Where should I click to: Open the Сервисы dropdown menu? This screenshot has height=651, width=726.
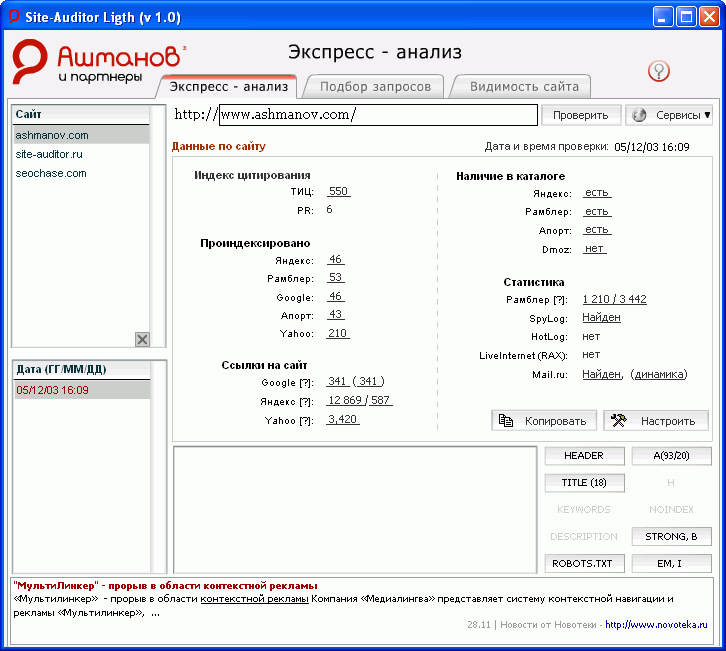tap(669, 115)
